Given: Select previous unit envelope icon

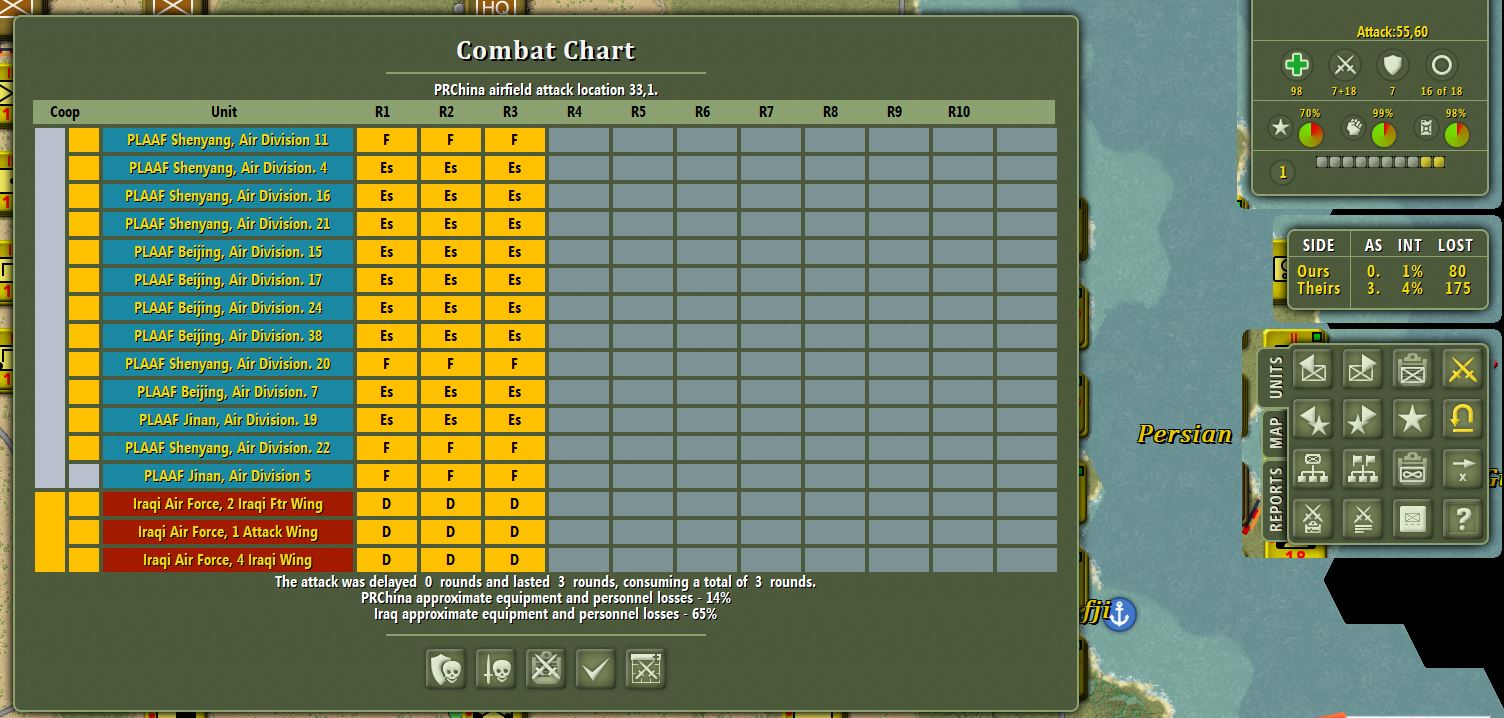Looking at the screenshot, I should [1313, 370].
